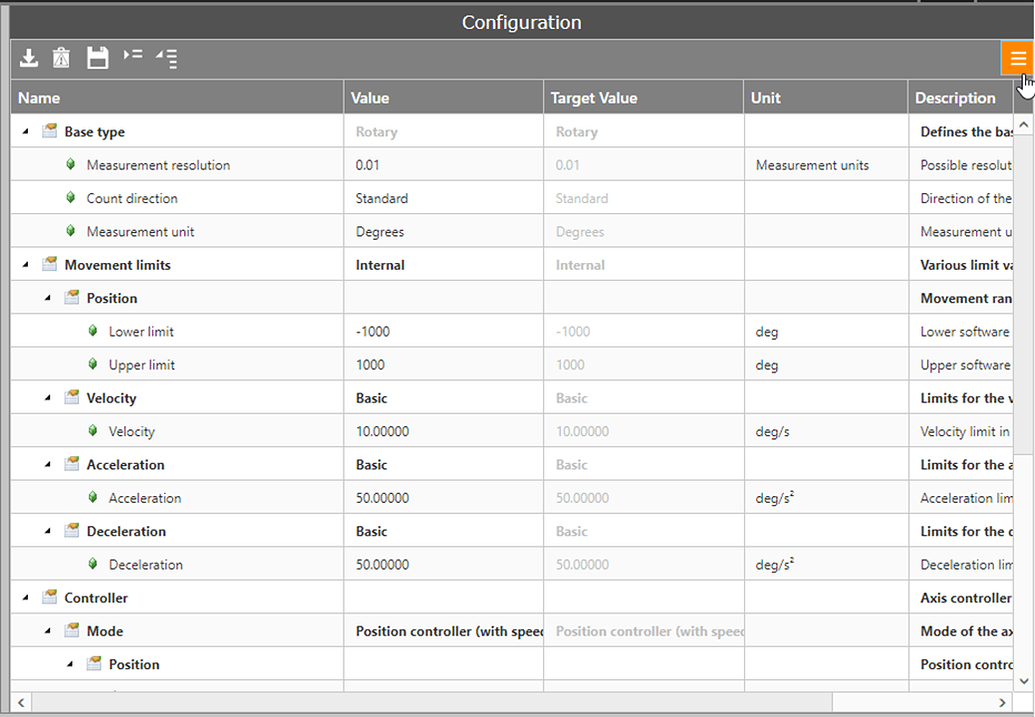Click the Target Value column header
Viewport: 1035px width, 717px height.
coord(643,98)
